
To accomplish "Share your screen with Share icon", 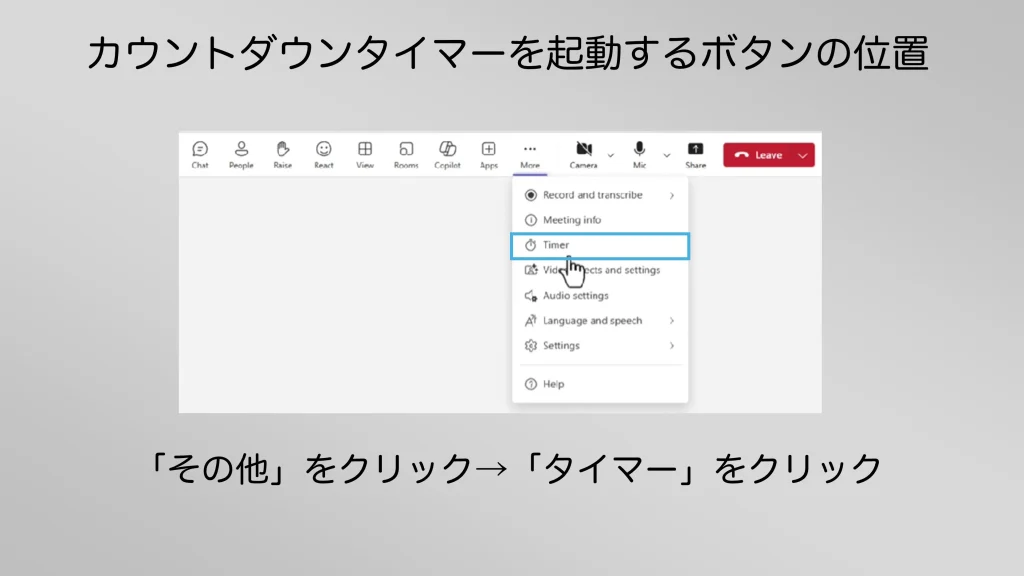I will coord(695,153).
